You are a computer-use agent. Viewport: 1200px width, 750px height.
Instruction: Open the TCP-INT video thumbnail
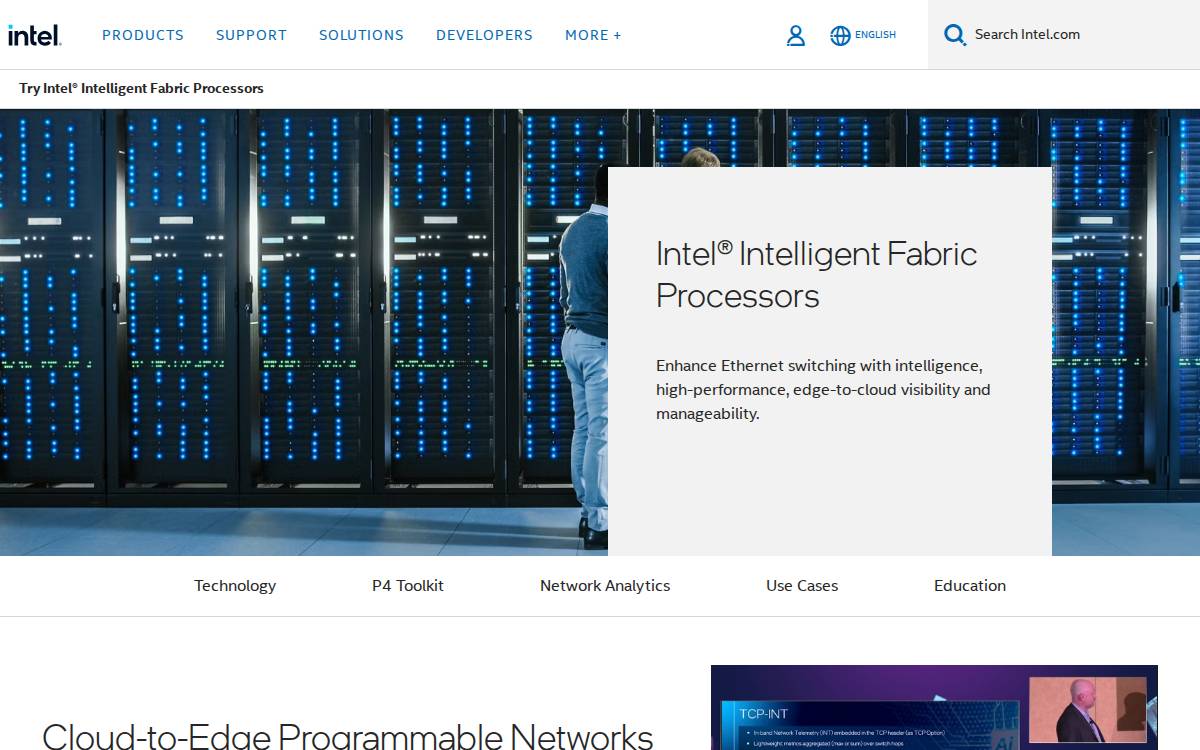[x=934, y=708]
